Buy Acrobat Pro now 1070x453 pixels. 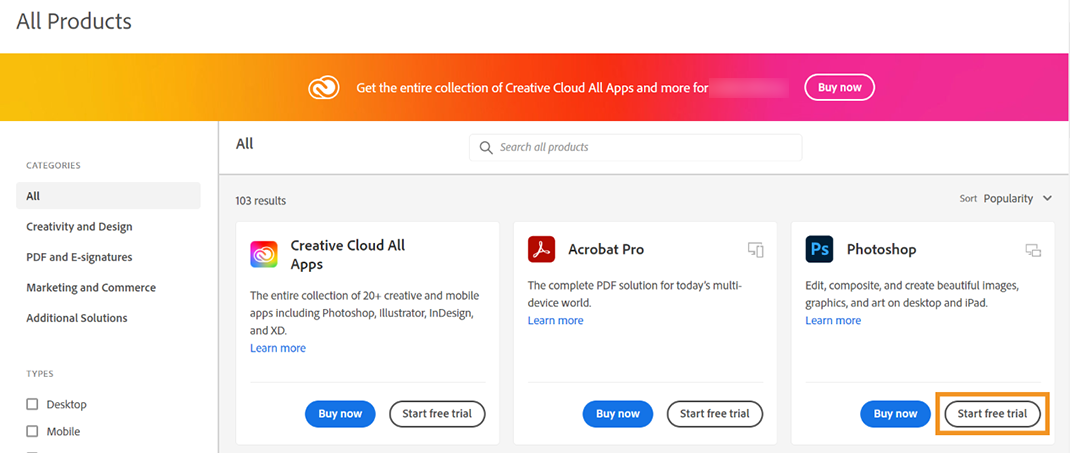[617, 414]
